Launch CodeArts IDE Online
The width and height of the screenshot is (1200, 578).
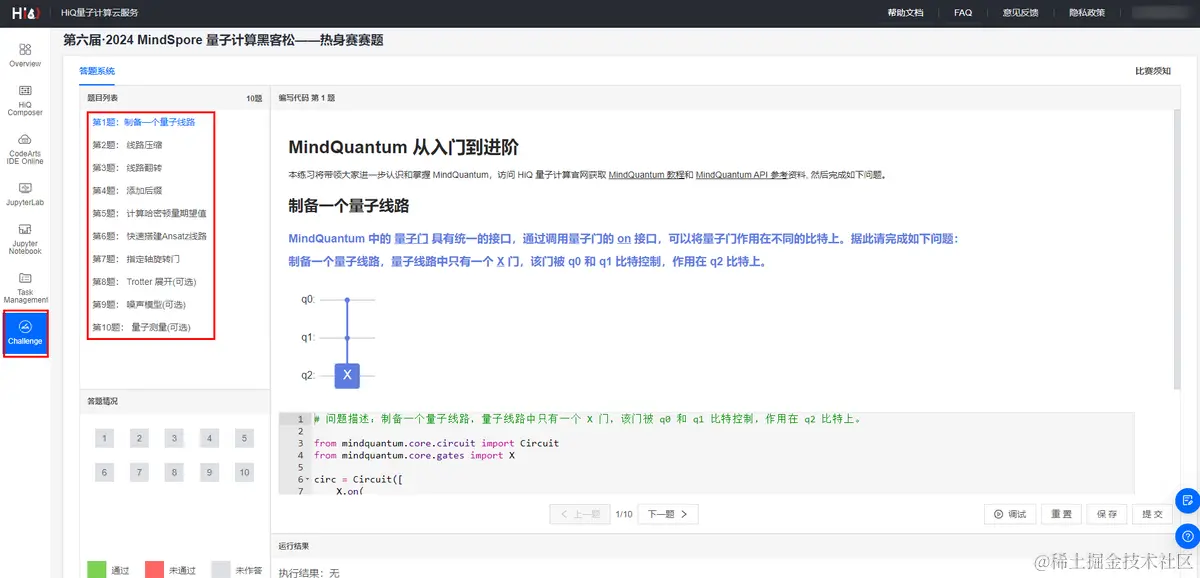[x=25, y=149]
